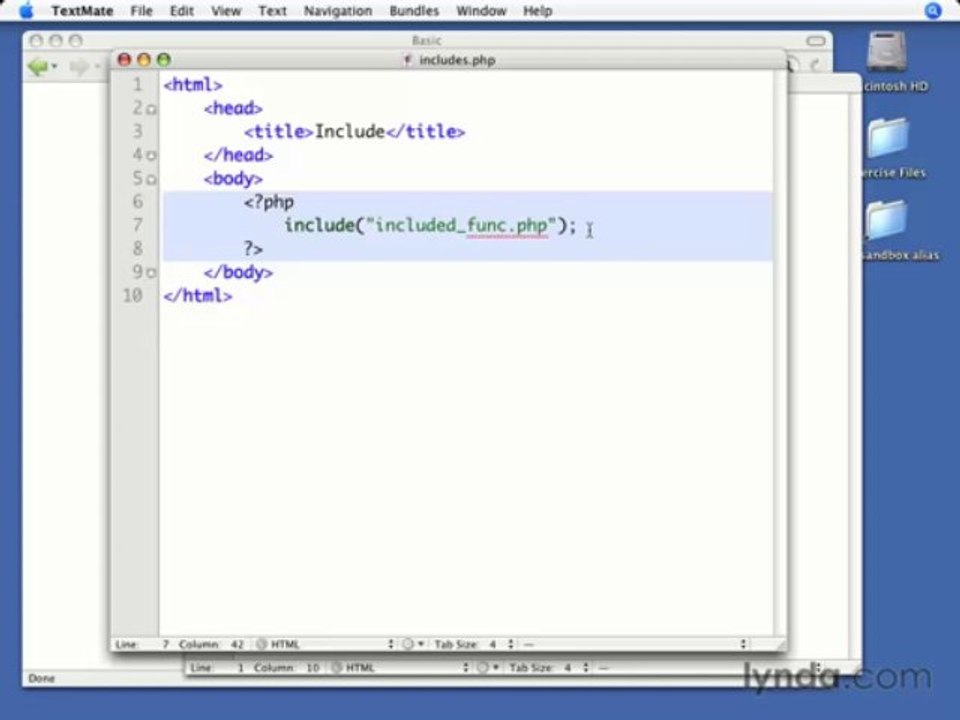
Task: Collapse fold marker on line 2 head
Action: [x=151, y=110]
